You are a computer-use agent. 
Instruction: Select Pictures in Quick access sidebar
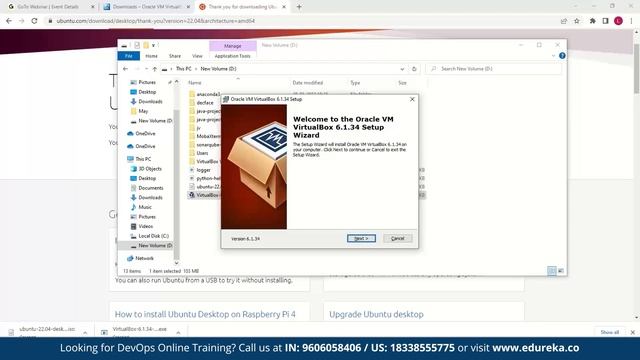pyautogui.click(x=147, y=82)
